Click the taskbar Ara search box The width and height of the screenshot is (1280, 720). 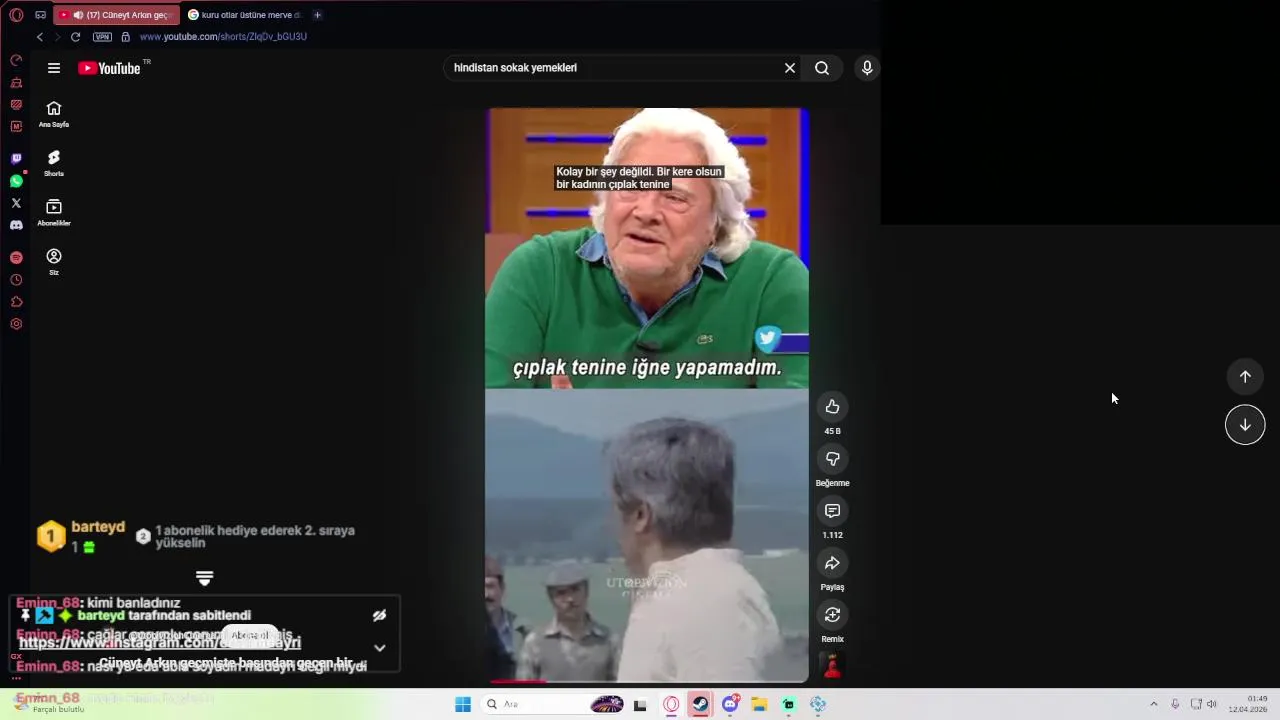point(550,704)
